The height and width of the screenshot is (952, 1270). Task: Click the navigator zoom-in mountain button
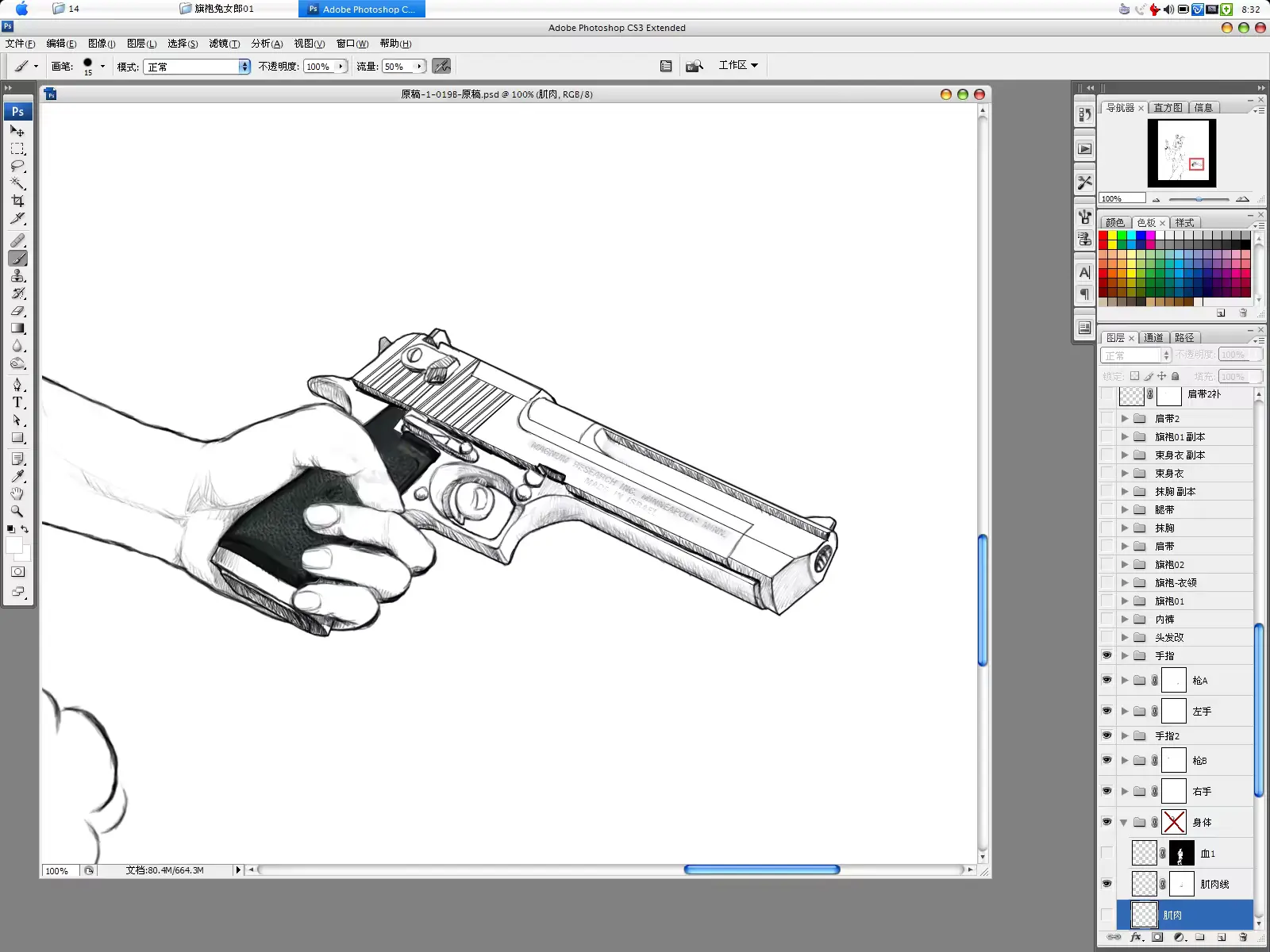click(x=1242, y=199)
